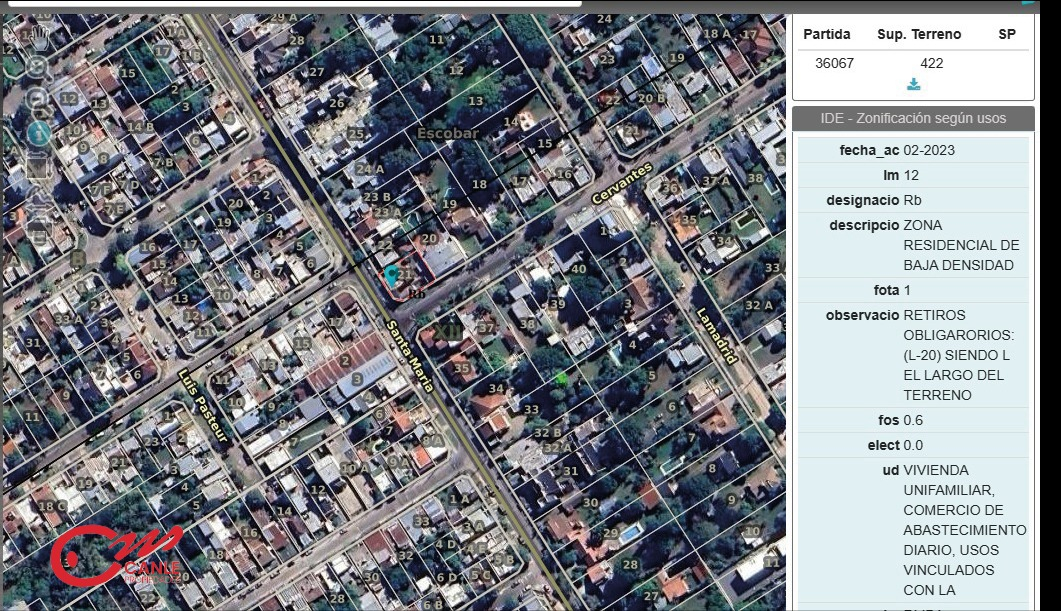Select parcel labeled 24 A

pos(369,169)
